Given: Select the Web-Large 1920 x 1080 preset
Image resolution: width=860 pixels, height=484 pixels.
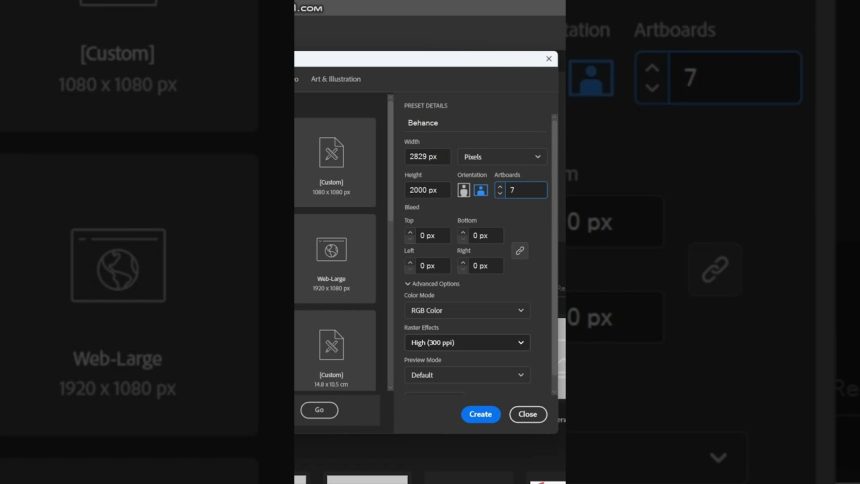Looking at the screenshot, I should (x=335, y=258).
